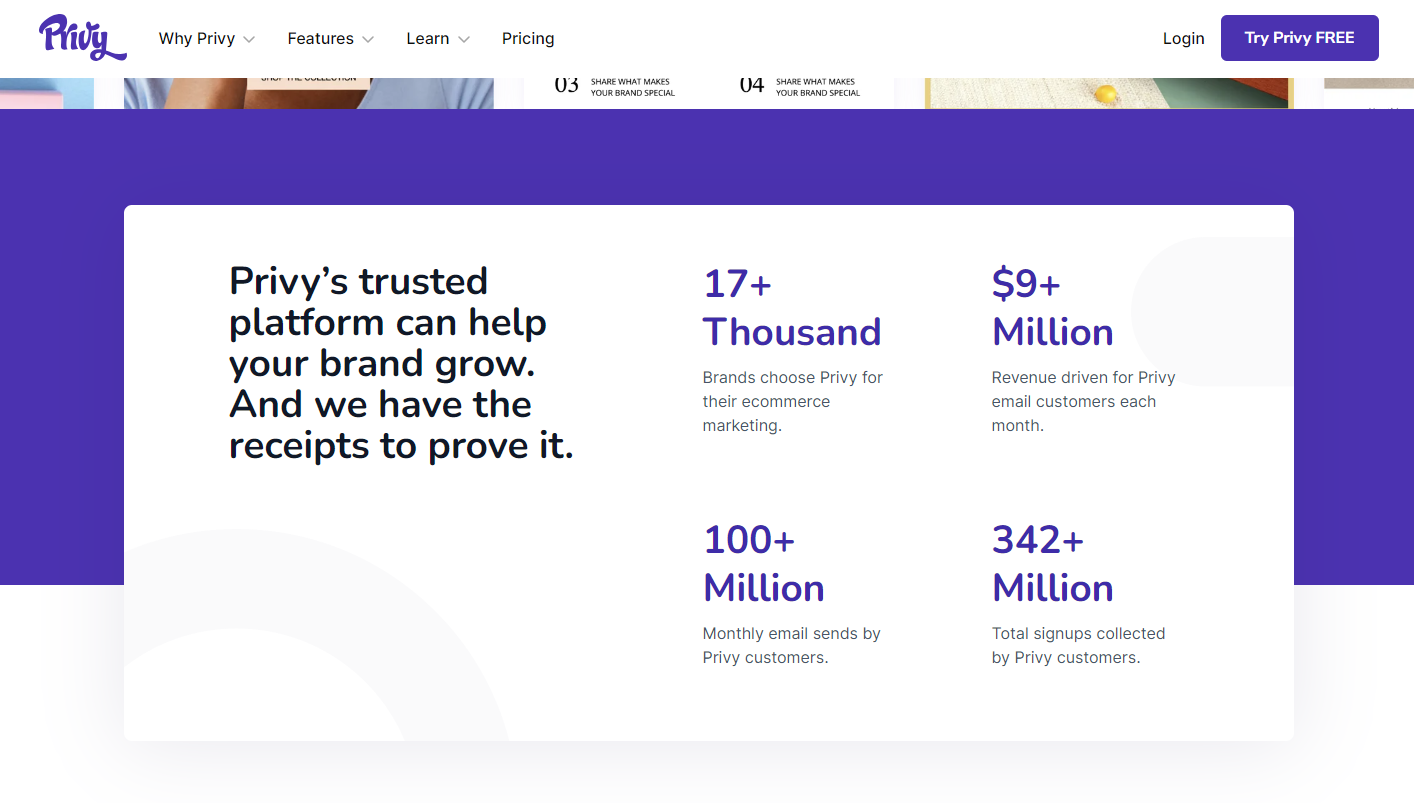Click the $9+ Million revenue statistic

click(x=1052, y=308)
